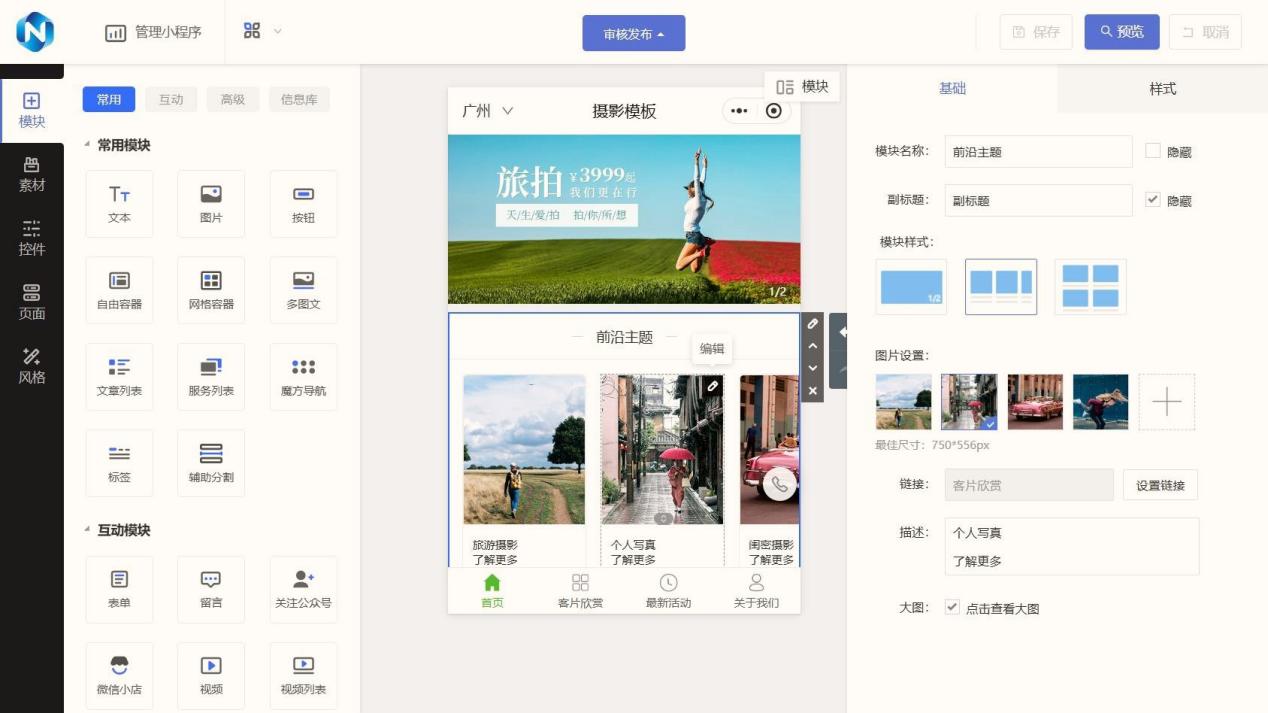Viewport: 1268px width, 713px height.
Task: Choose the single-image carousel module style
Action: point(911,287)
